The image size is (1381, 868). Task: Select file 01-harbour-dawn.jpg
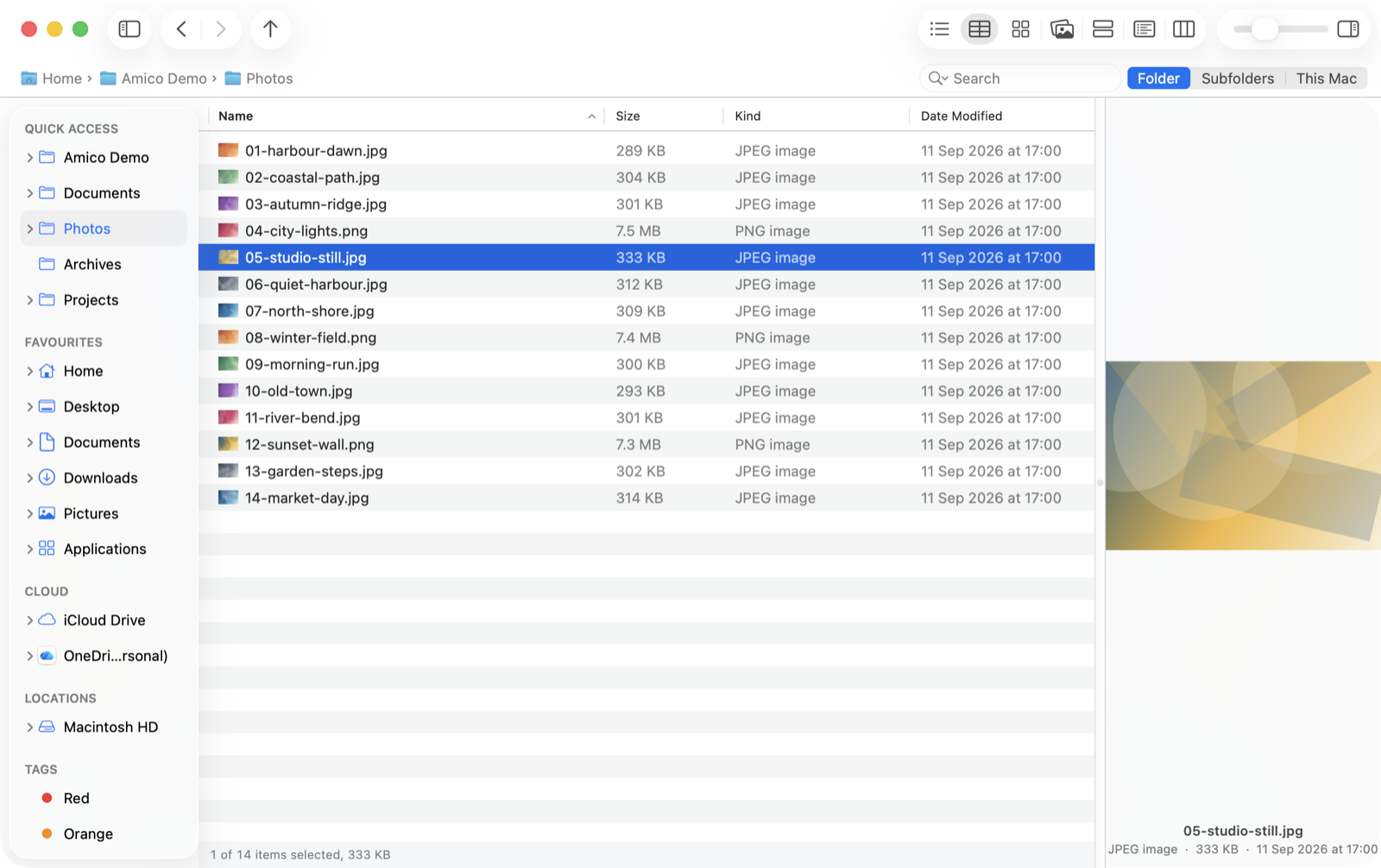pyautogui.click(x=646, y=151)
